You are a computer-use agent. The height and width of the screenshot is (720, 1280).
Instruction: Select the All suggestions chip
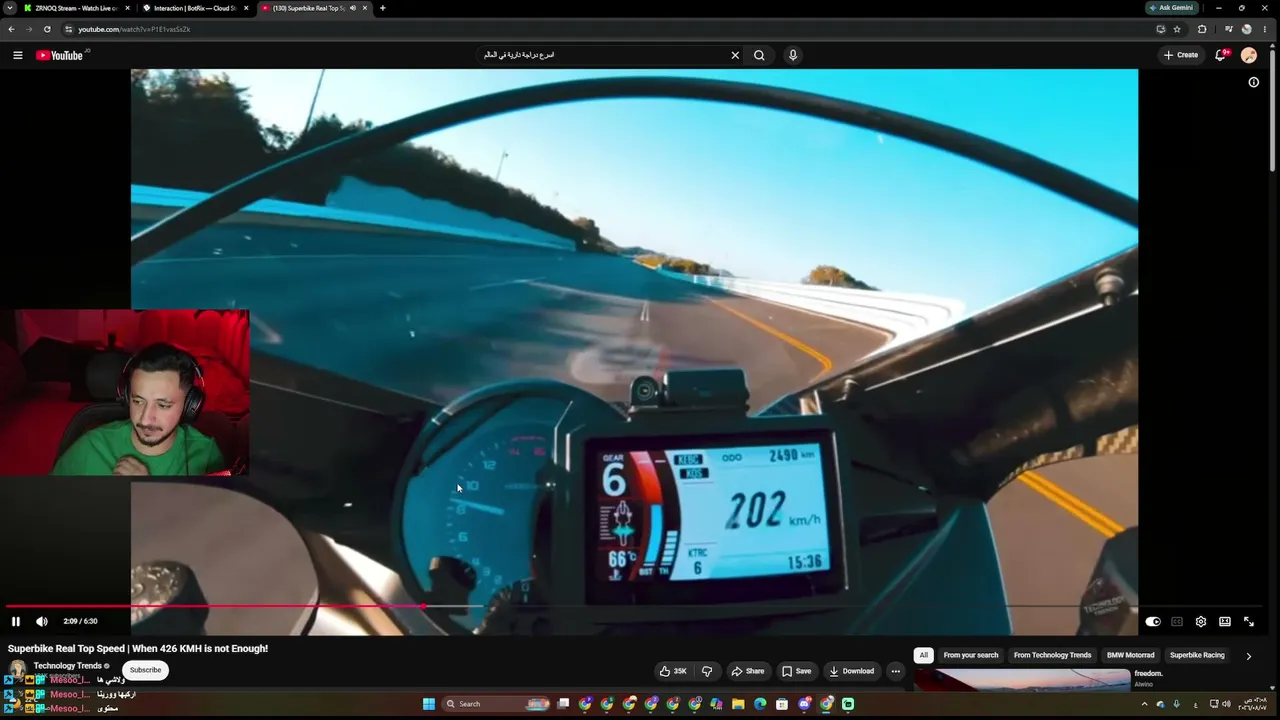point(924,655)
